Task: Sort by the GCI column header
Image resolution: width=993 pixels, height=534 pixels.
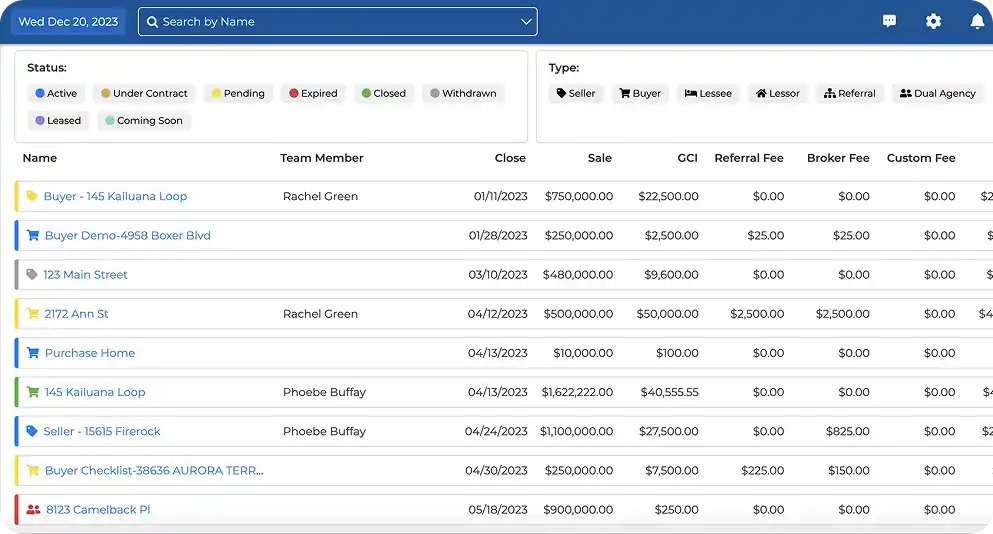Action: (687, 158)
